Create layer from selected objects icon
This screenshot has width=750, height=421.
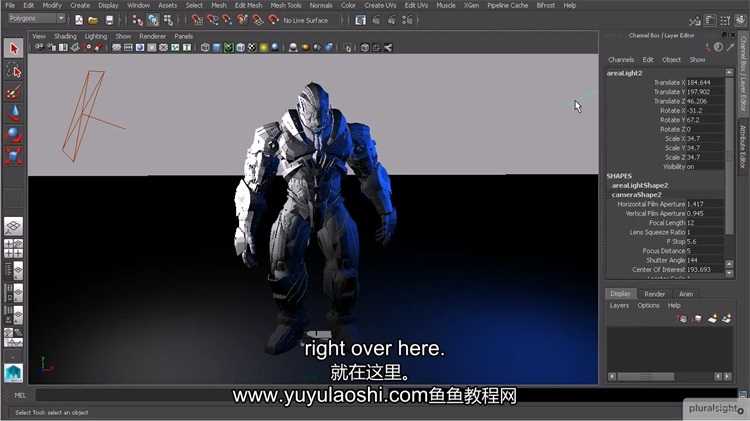tap(727, 319)
